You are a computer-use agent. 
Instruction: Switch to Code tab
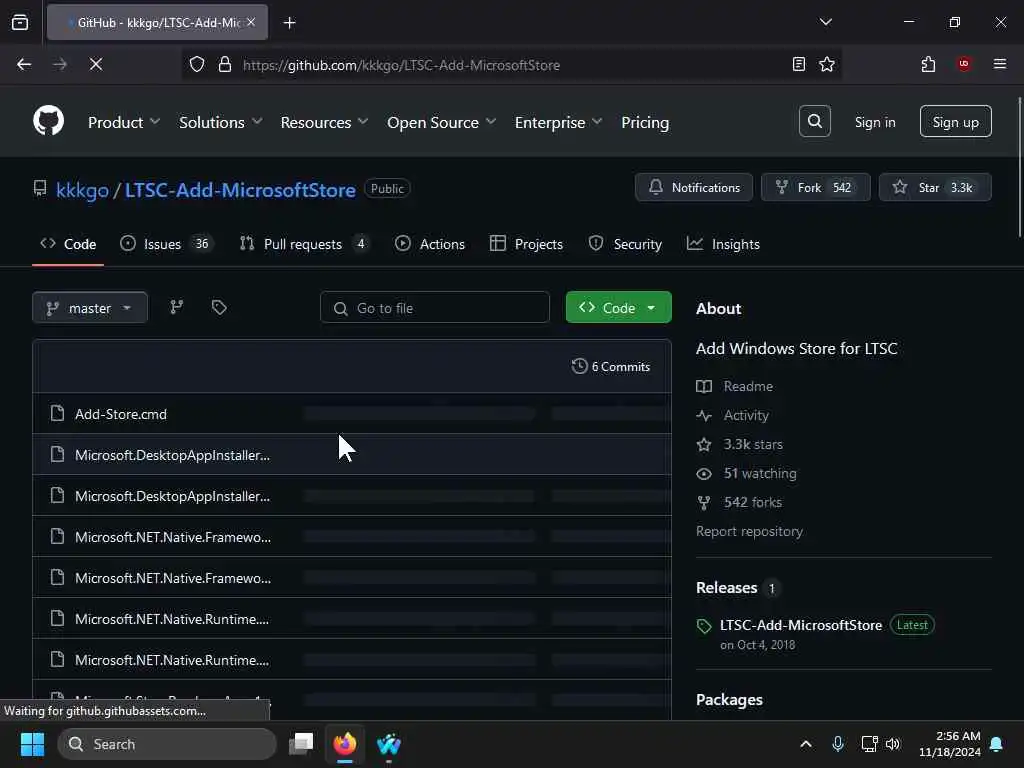(68, 244)
